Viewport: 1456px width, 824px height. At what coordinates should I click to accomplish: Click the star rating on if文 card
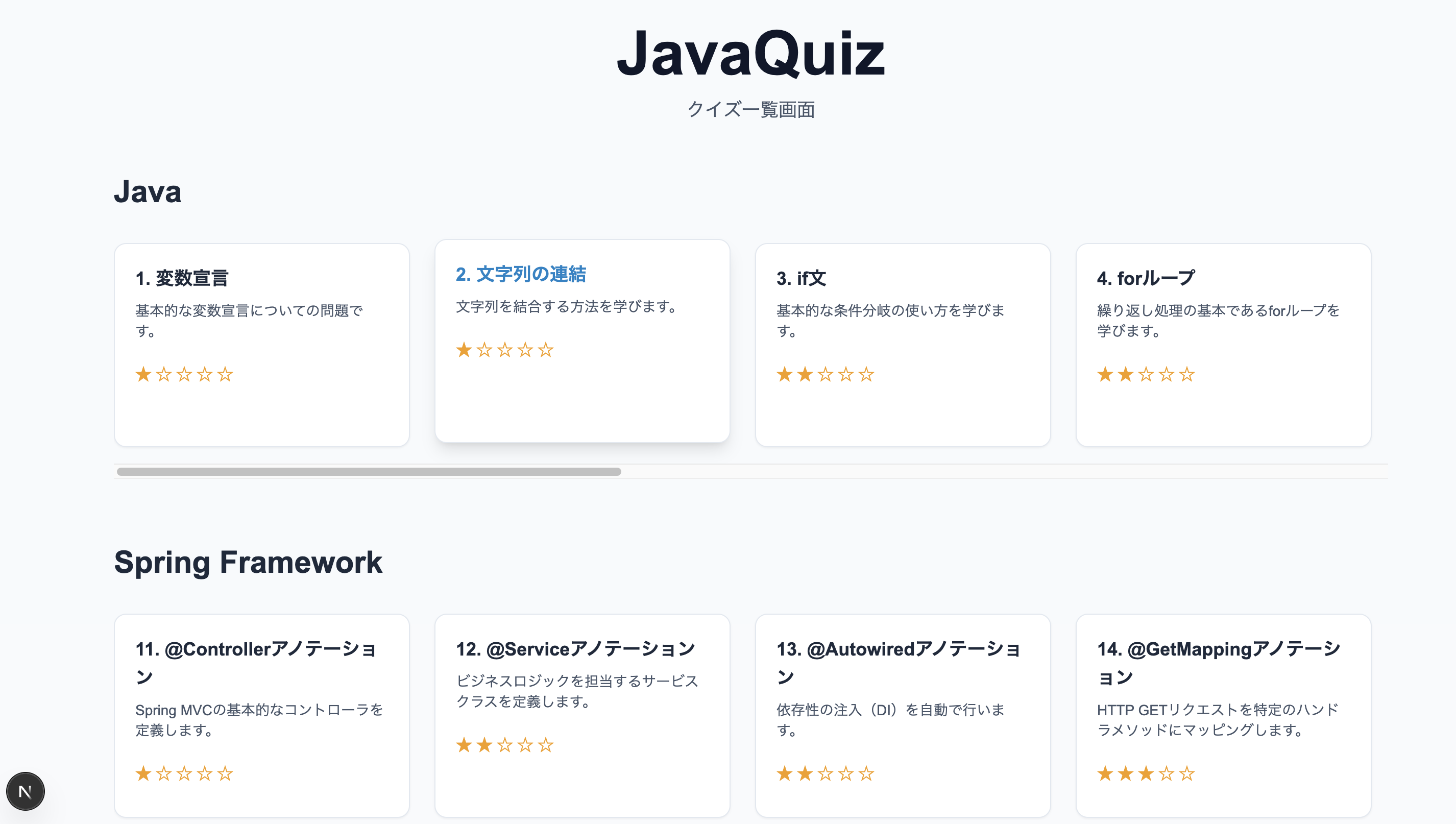(x=826, y=374)
